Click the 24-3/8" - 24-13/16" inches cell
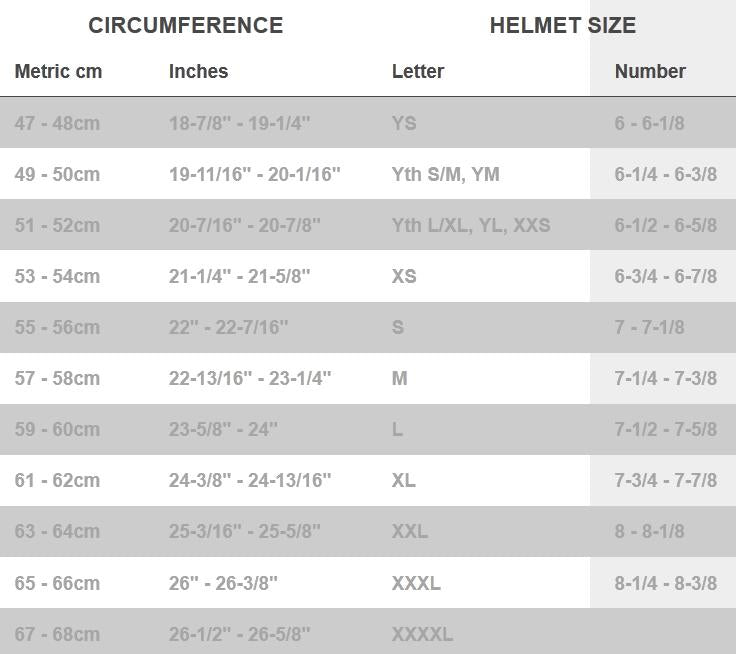This screenshot has width=736, height=654. coord(249,480)
